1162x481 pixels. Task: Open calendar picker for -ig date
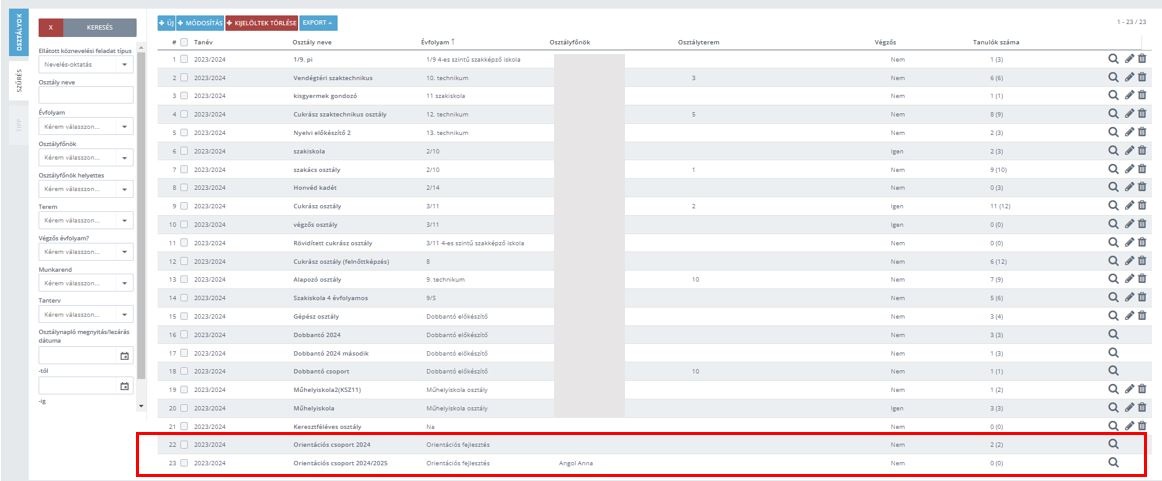[x=124, y=386]
